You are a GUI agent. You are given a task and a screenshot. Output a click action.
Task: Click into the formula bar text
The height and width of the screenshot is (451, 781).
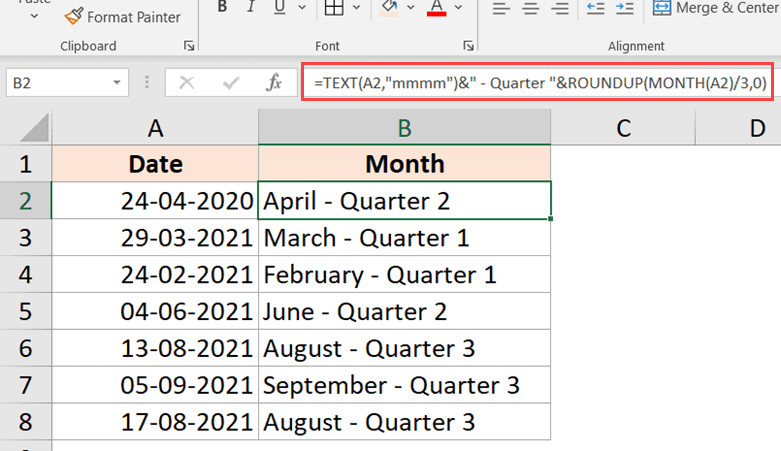540,83
